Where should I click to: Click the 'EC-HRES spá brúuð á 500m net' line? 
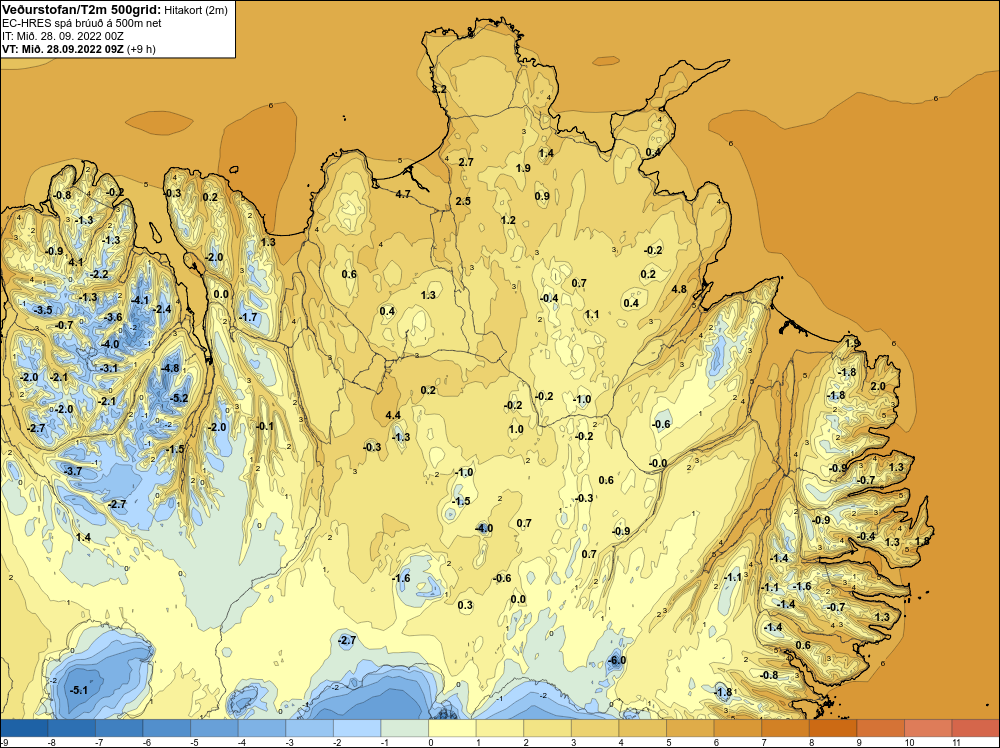point(82,23)
